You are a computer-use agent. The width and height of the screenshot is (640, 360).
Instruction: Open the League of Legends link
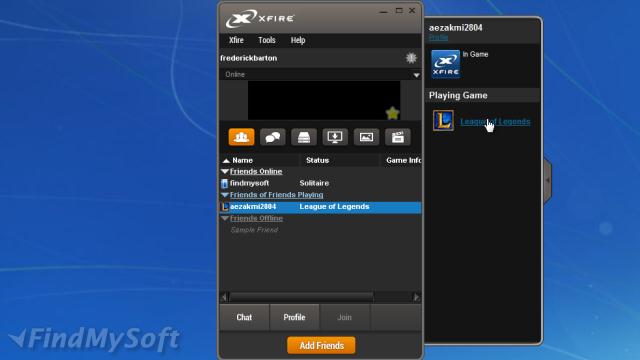tap(495, 121)
